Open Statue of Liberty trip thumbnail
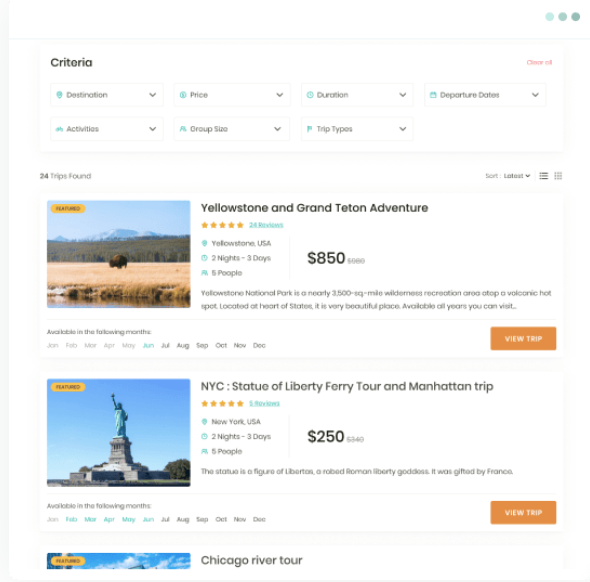 tap(119, 433)
